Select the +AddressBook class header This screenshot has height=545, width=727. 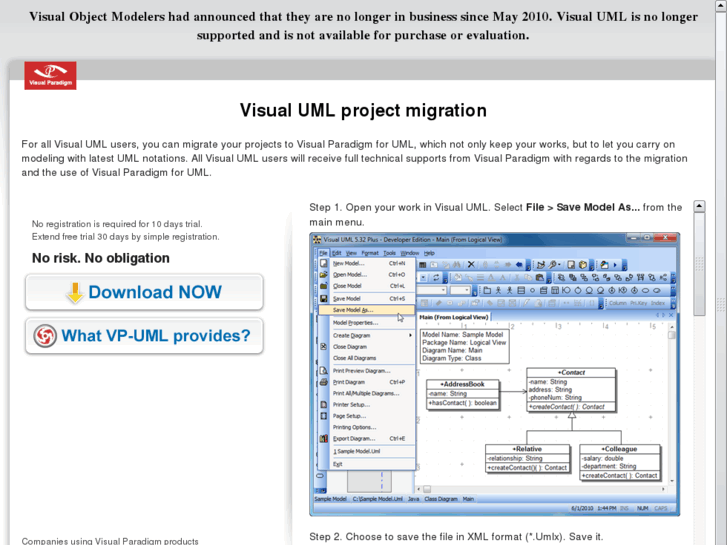pos(462,385)
